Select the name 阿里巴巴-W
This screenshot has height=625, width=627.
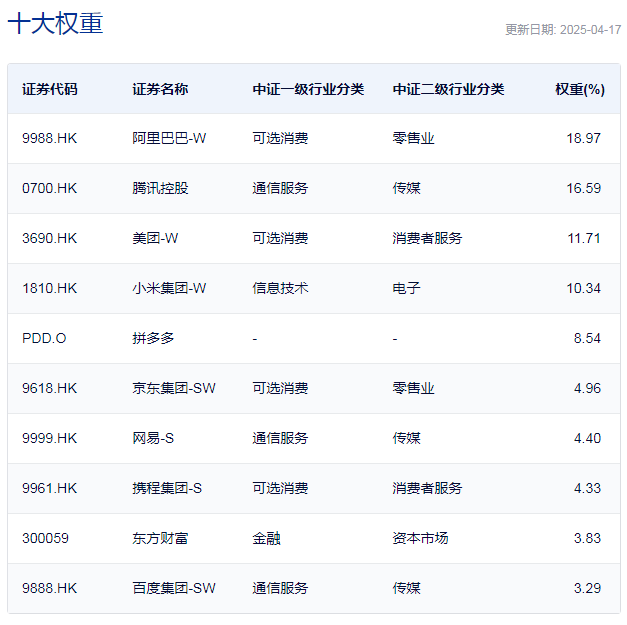point(169,138)
